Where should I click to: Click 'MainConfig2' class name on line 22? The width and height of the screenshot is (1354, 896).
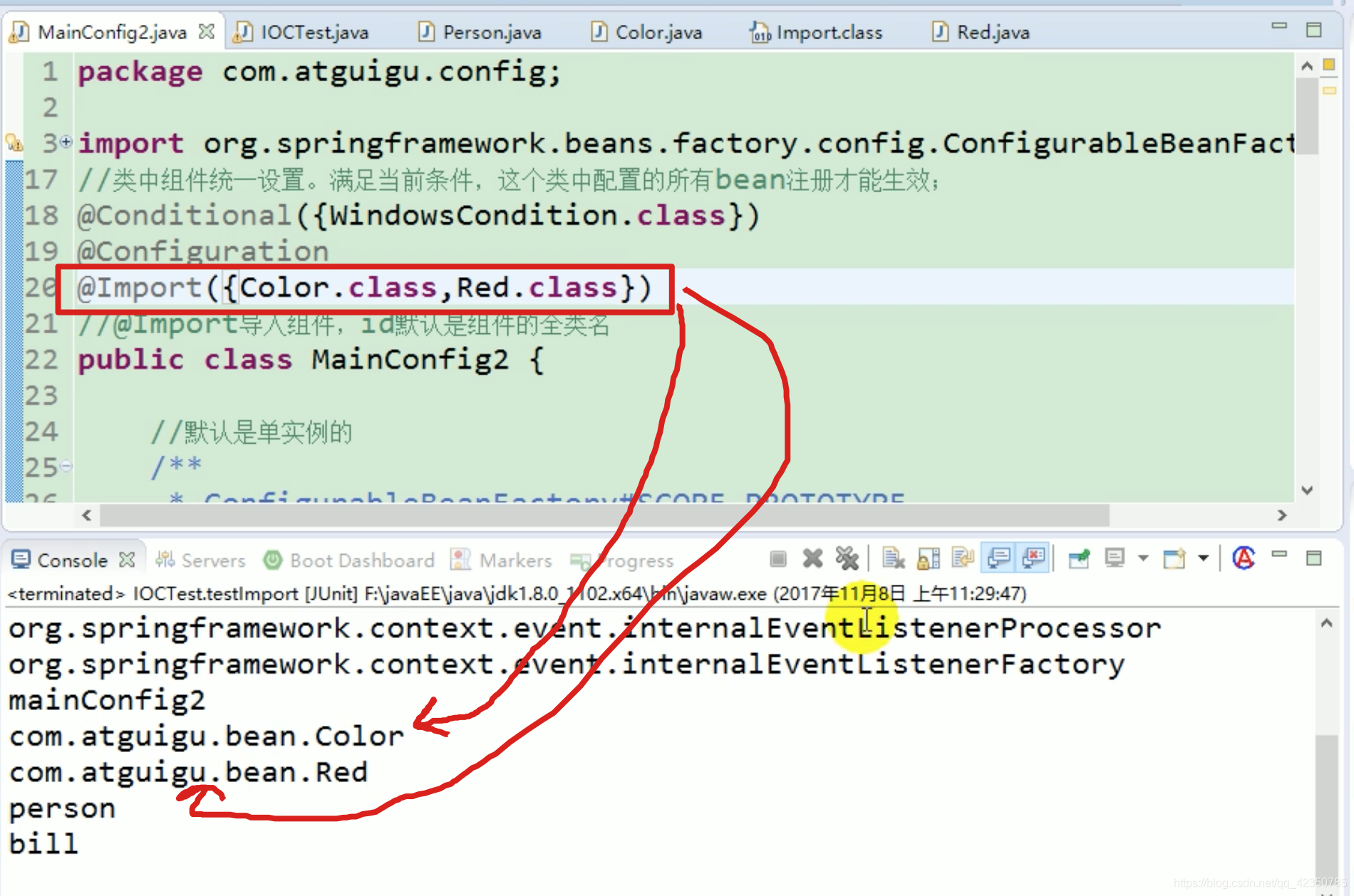tap(410, 359)
